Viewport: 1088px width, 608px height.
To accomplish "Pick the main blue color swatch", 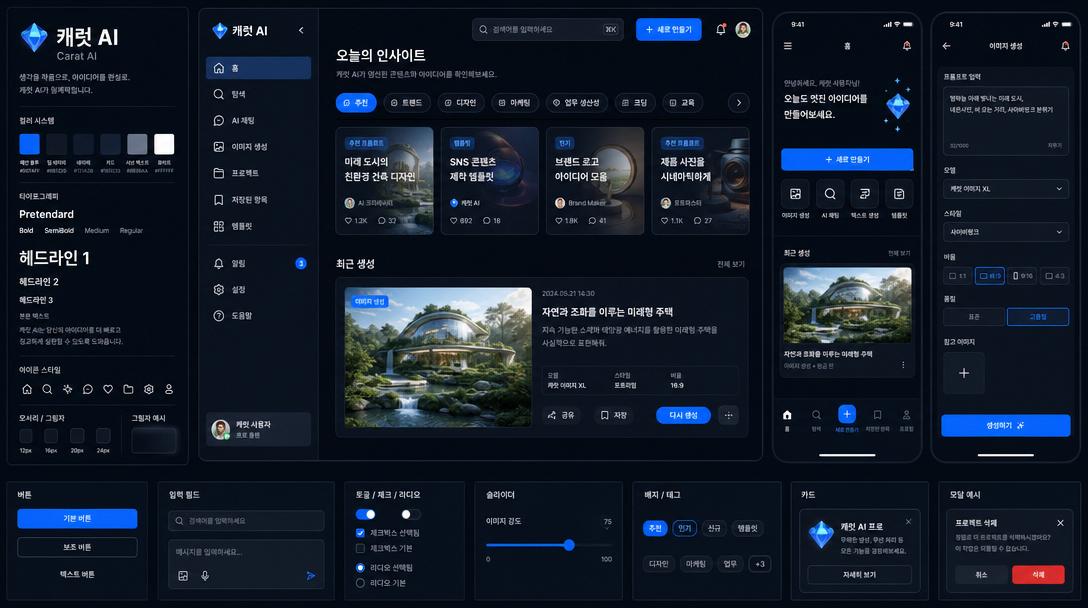I will 29,144.
